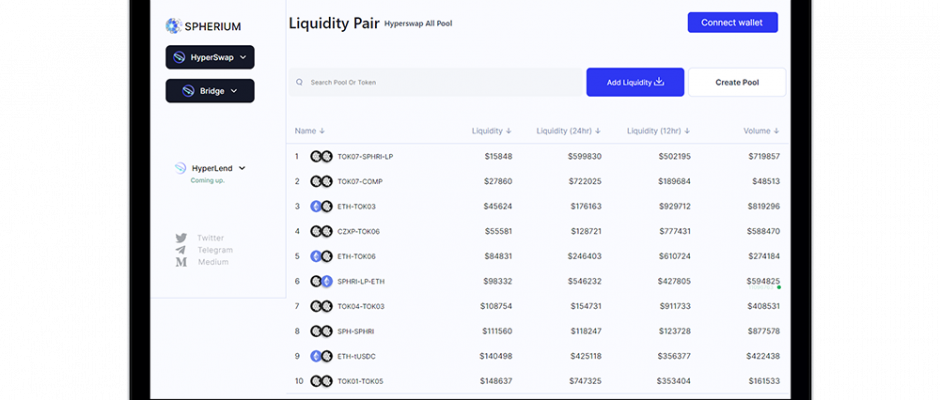The height and width of the screenshot is (400, 940).
Task: Click the $154731 24hr liquidity value
Action: click(586, 306)
